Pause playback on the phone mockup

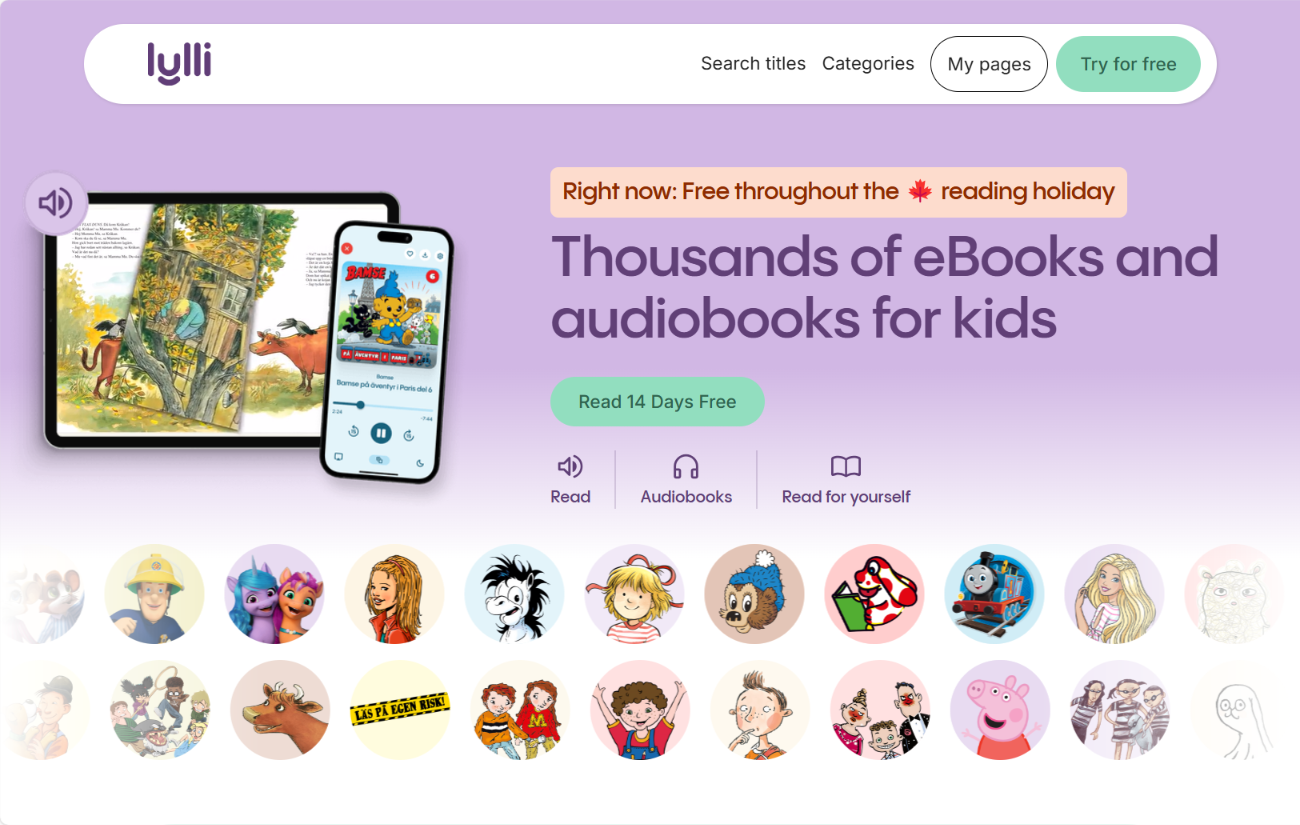click(380, 433)
